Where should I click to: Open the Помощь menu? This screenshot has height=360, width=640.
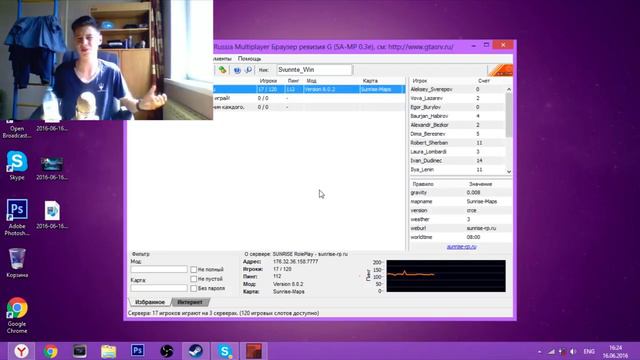[249, 59]
